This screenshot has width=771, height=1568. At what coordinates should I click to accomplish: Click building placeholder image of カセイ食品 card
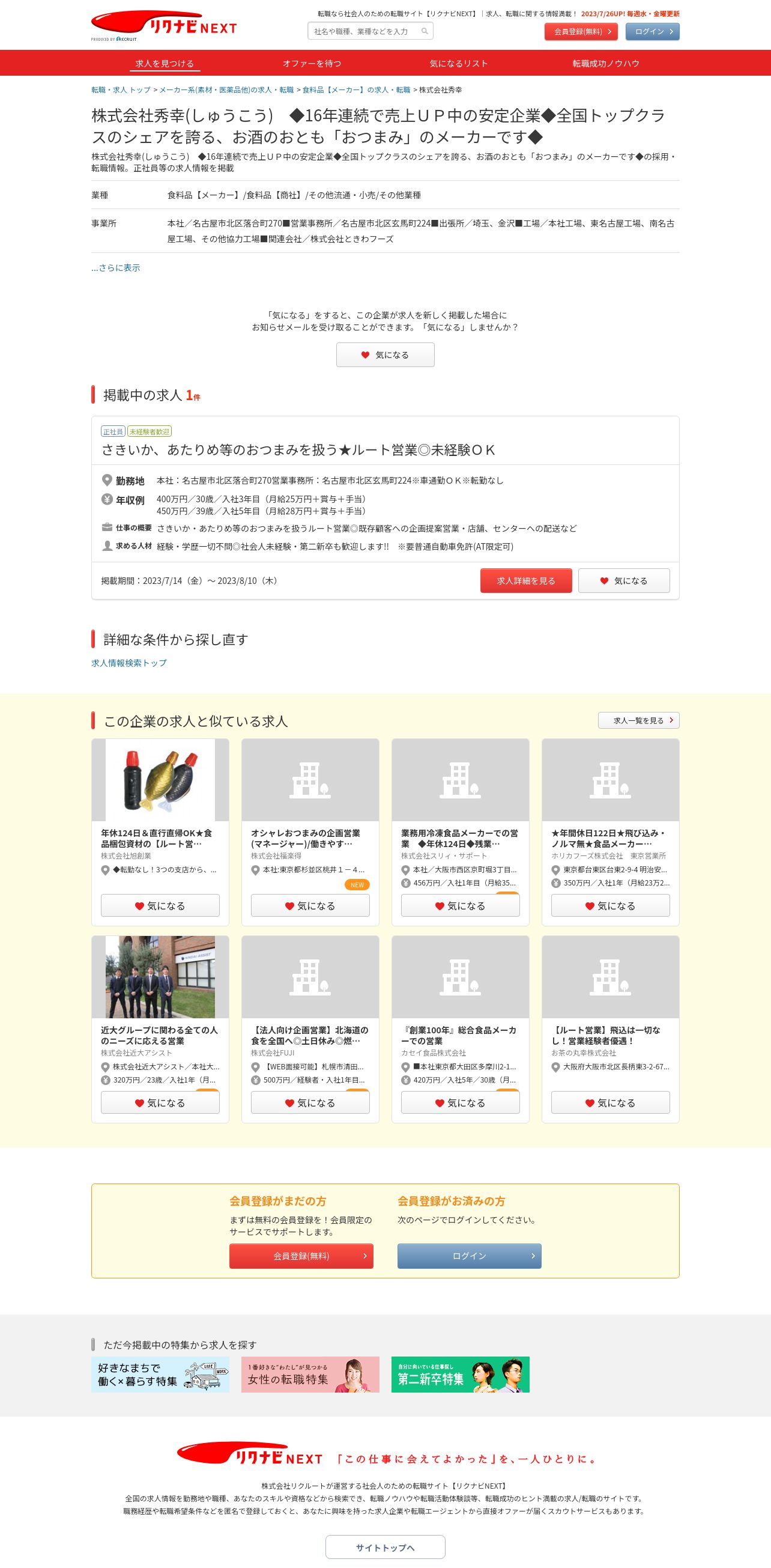(x=461, y=977)
